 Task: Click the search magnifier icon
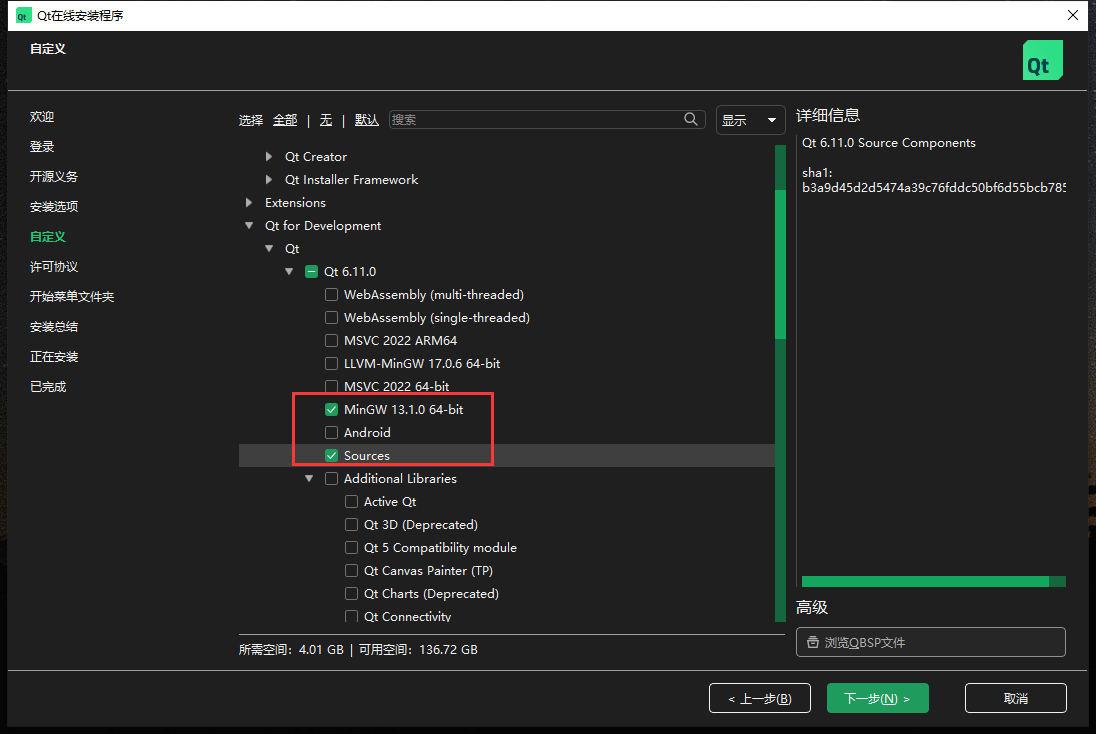[691, 120]
